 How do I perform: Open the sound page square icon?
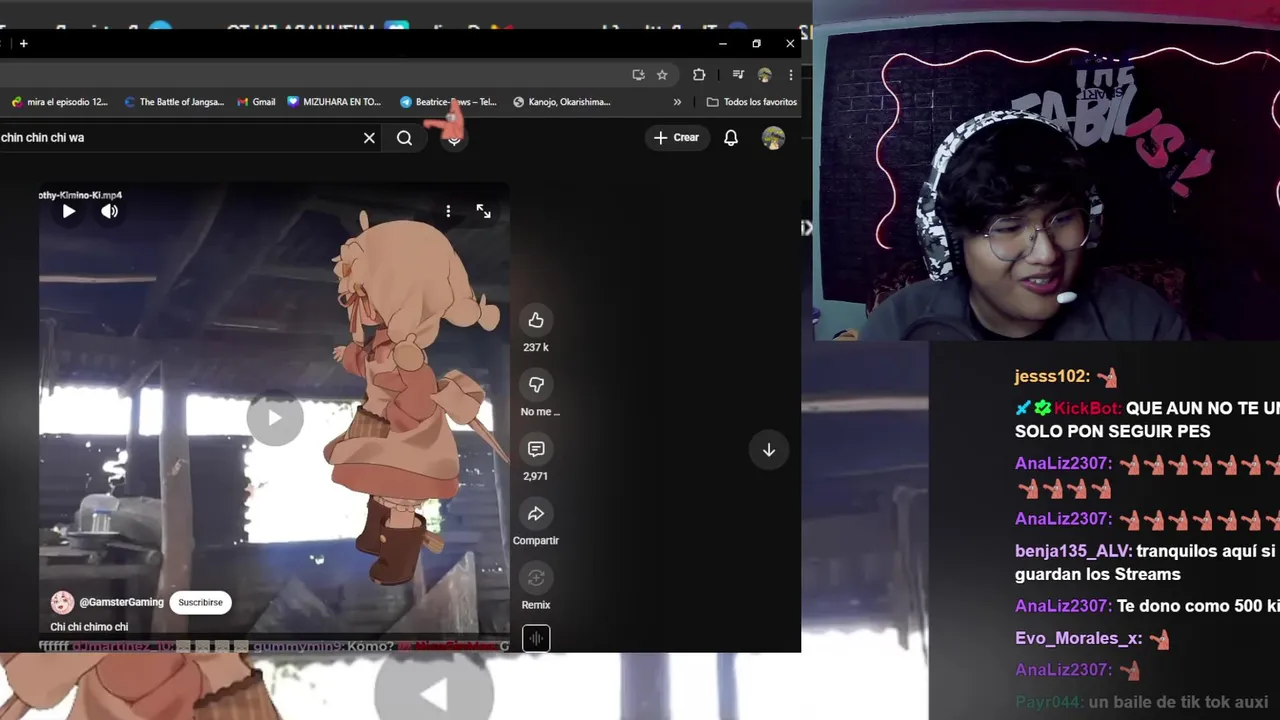536,638
